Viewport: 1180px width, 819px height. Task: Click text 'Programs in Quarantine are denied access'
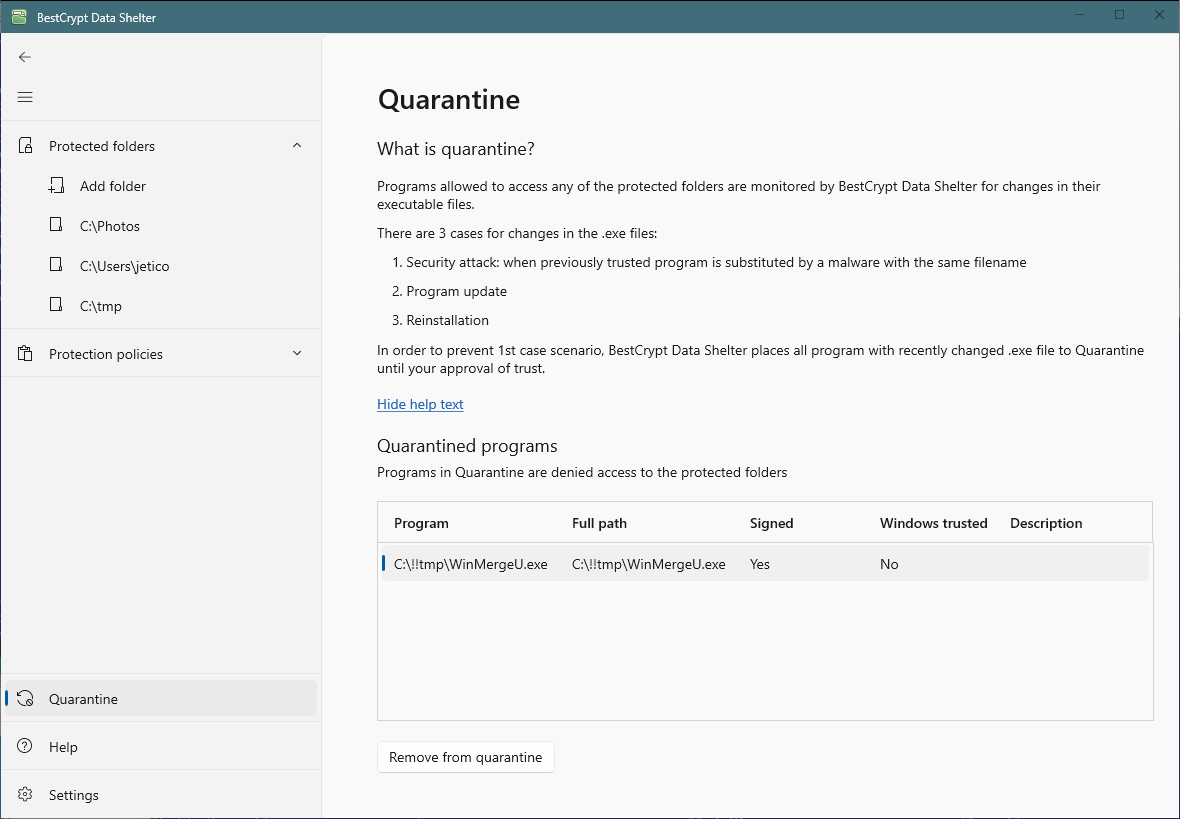(x=582, y=472)
